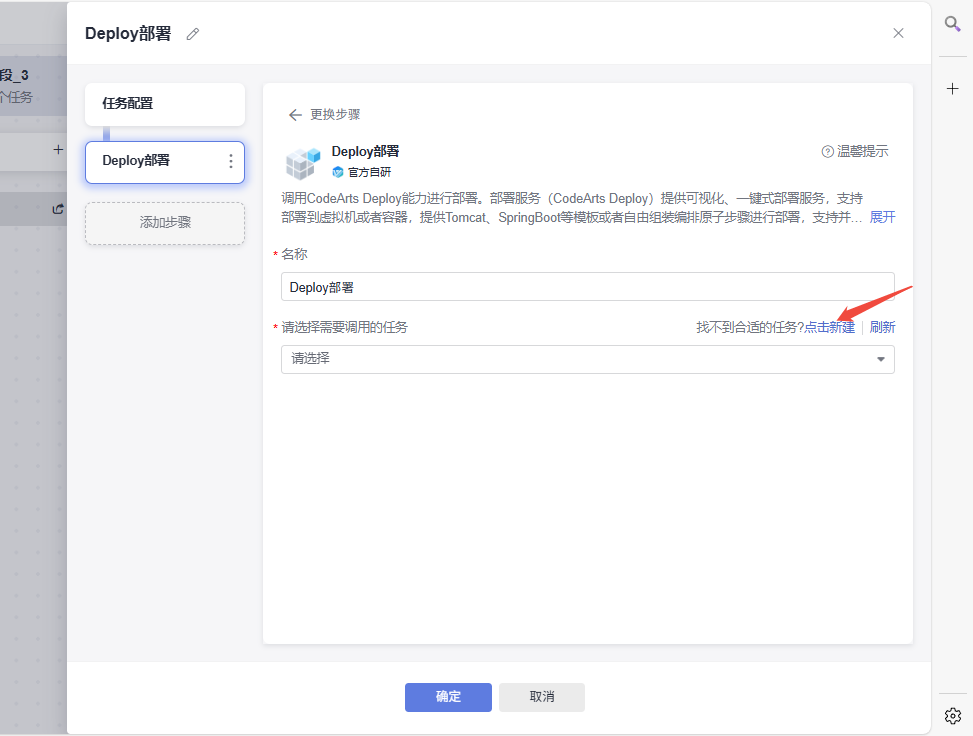The image size is (973, 736).
Task: Close the Deploy部署 dialog with X
Action: pos(898,34)
